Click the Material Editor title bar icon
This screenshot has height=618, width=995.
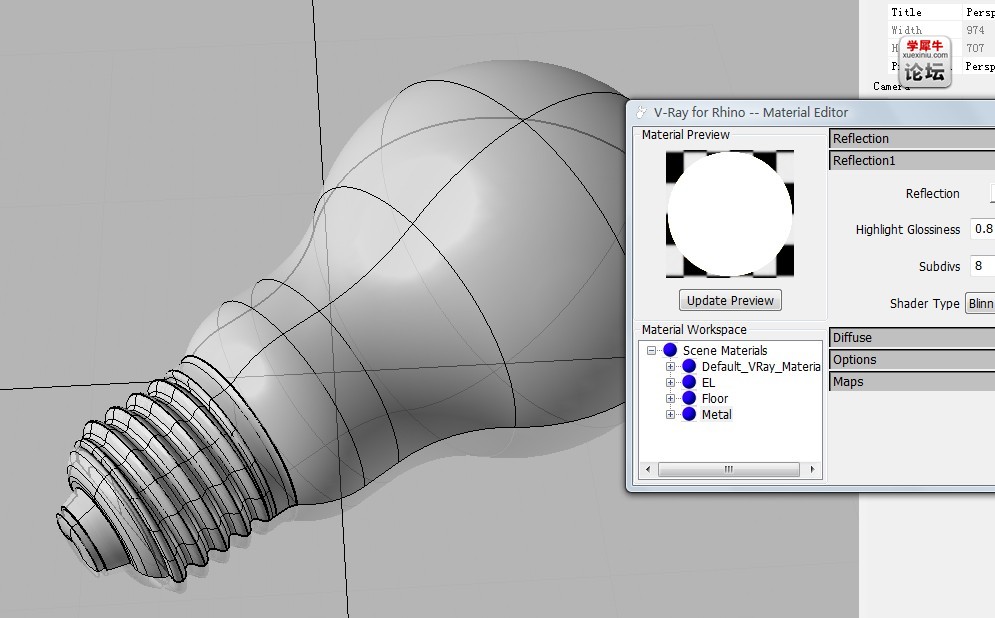(641, 112)
